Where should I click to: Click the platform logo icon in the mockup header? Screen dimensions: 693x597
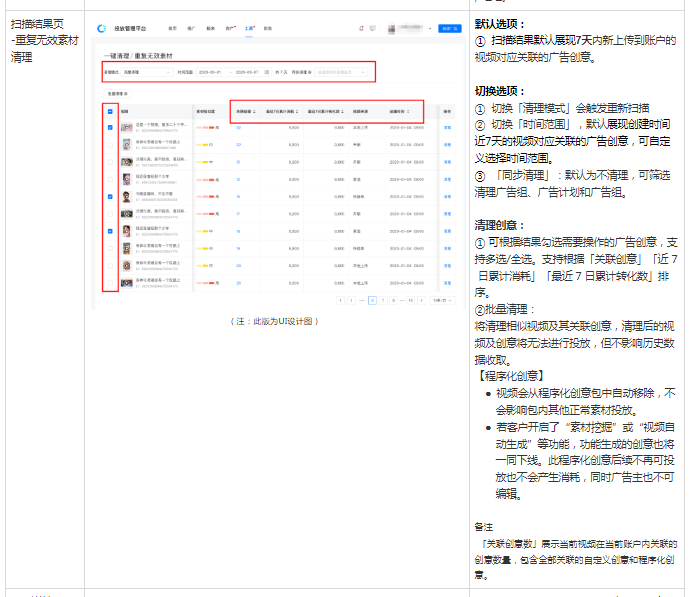102,28
